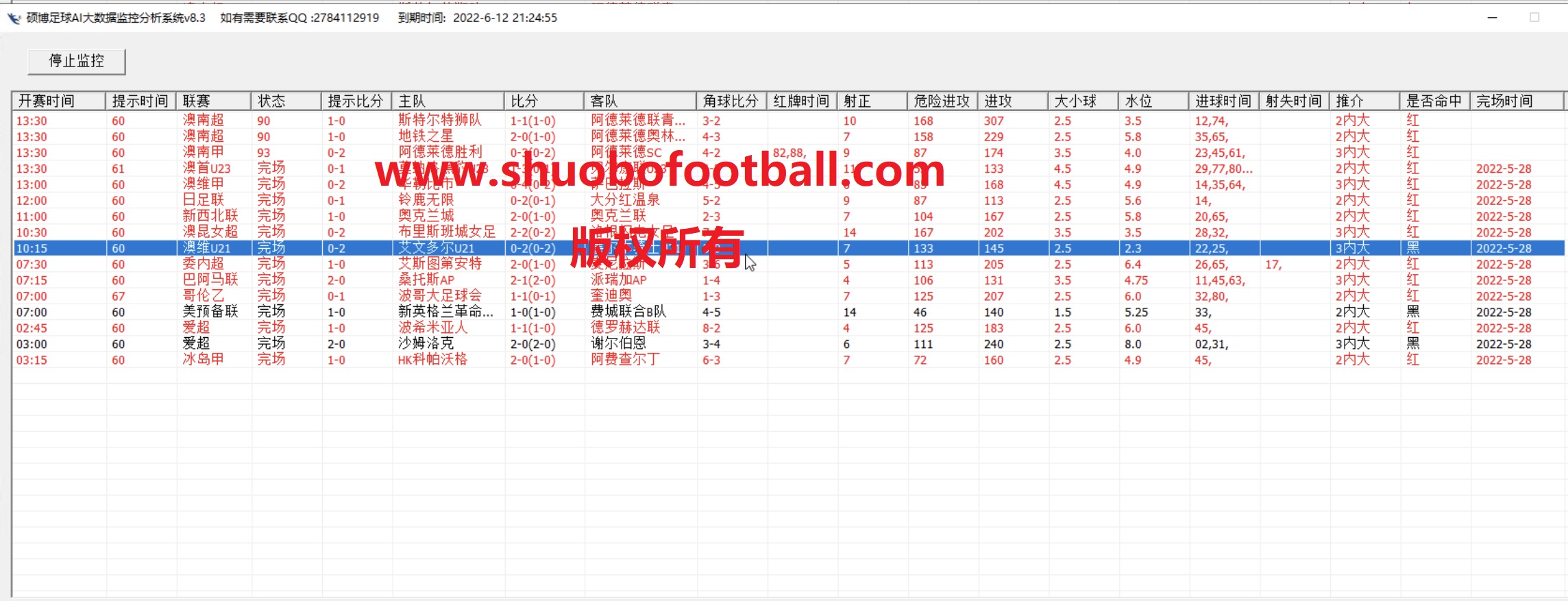This screenshot has width=1568, height=601.
Task: Select the 美预备联 league match row
Action: [210, 312]
